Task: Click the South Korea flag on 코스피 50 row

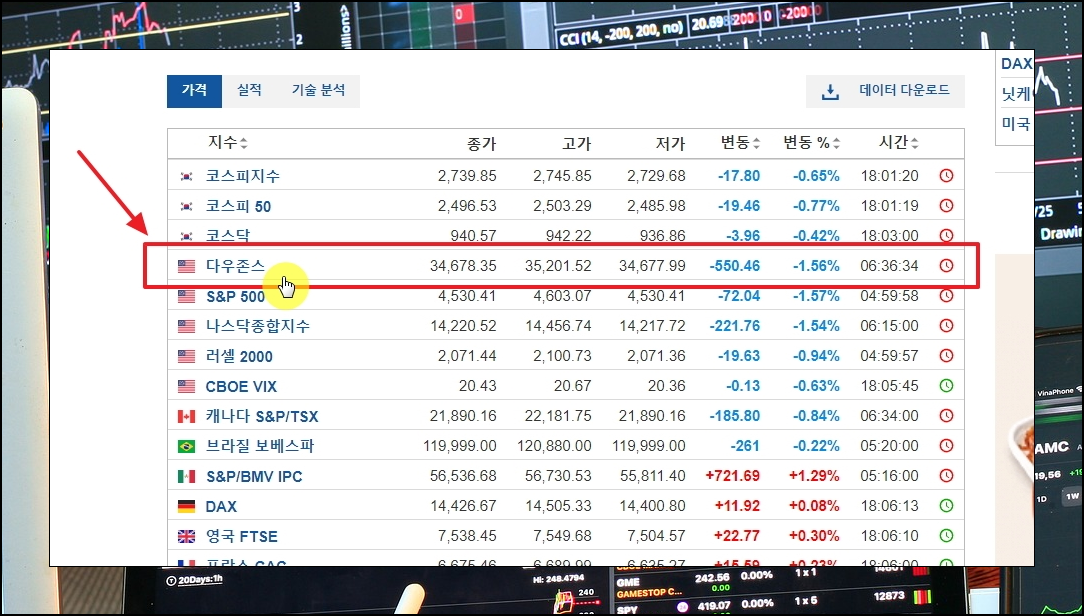Action: [186, 206]
